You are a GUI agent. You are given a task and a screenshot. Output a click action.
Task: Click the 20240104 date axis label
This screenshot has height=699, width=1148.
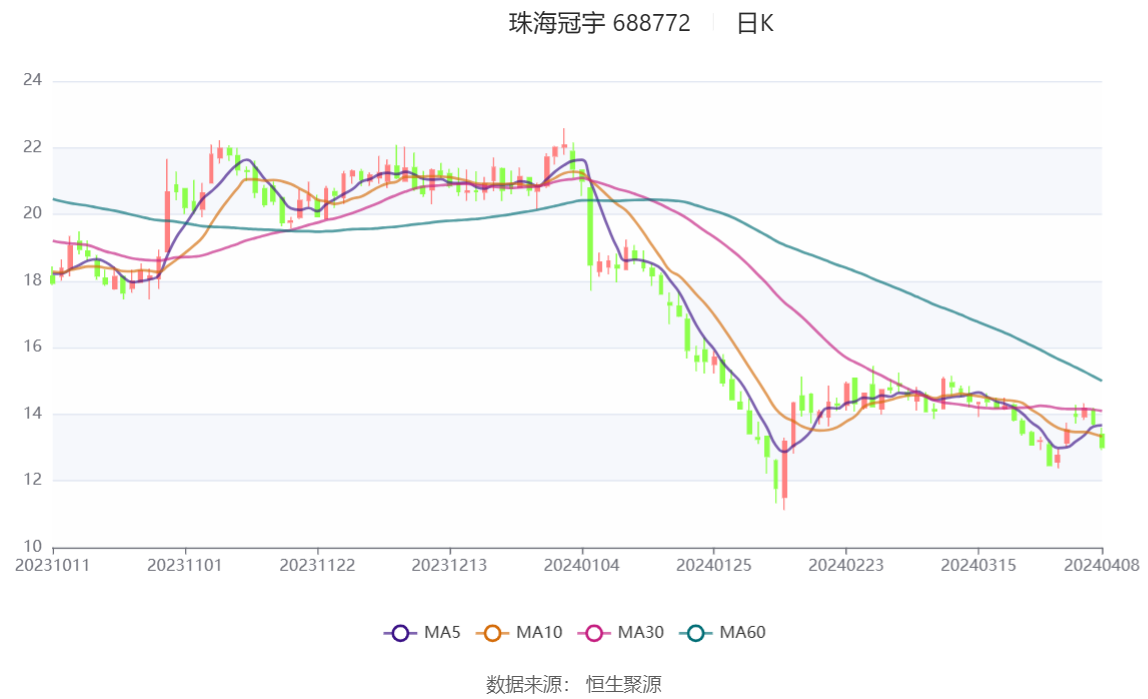coord(581,565)
